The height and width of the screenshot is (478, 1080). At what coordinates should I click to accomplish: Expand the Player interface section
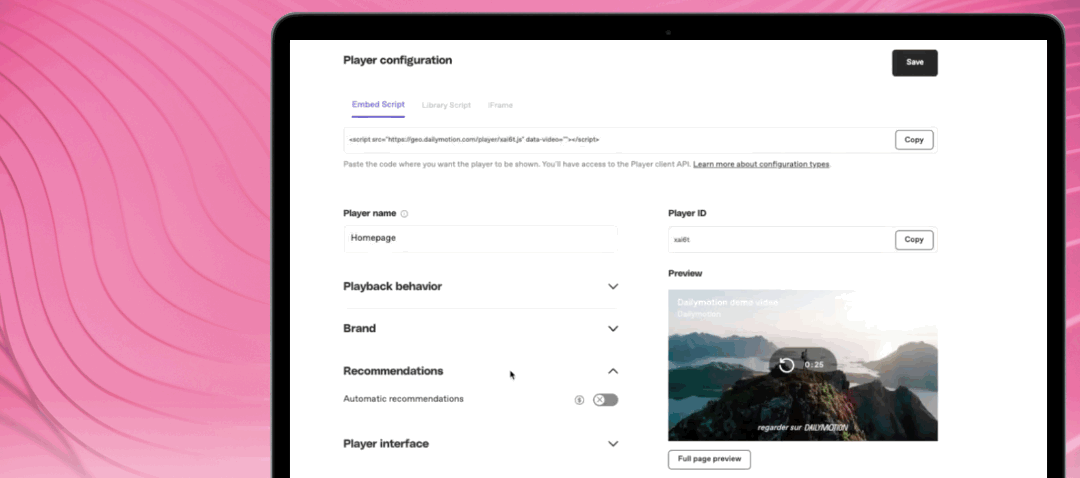click(481, 444)
